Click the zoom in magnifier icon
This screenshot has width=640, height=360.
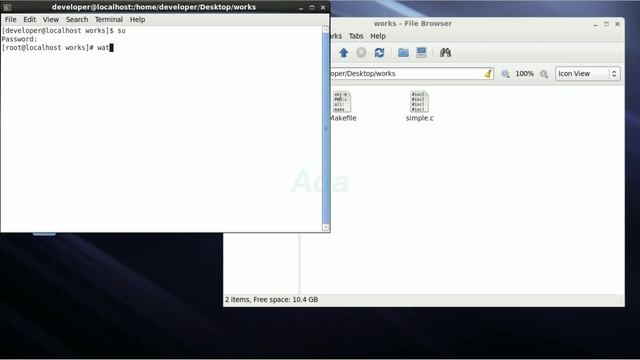(x=544, y=74)
